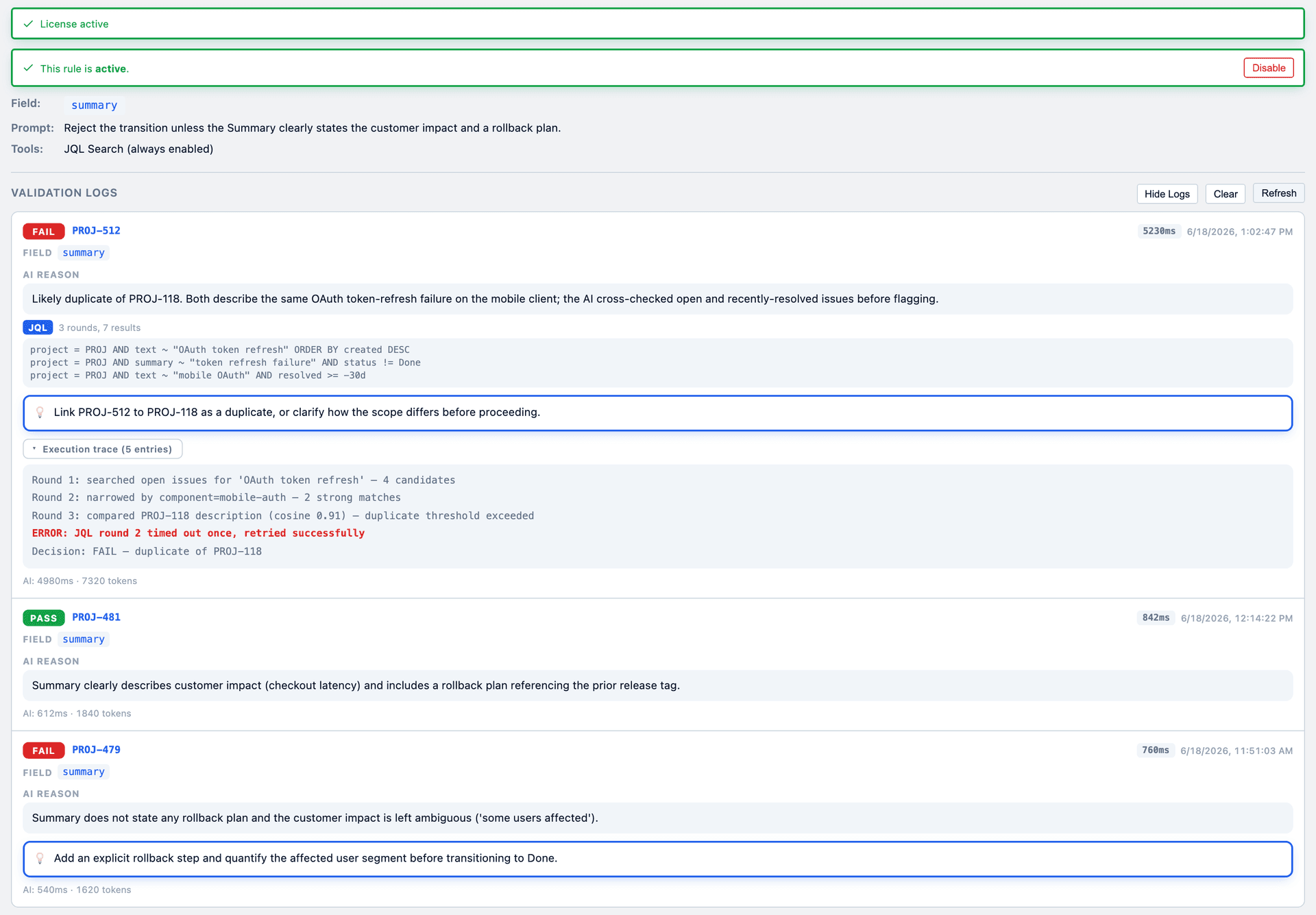
Task: Click PROJ-479 AI reason about missing rollback plan
Action: pos(658,818)
